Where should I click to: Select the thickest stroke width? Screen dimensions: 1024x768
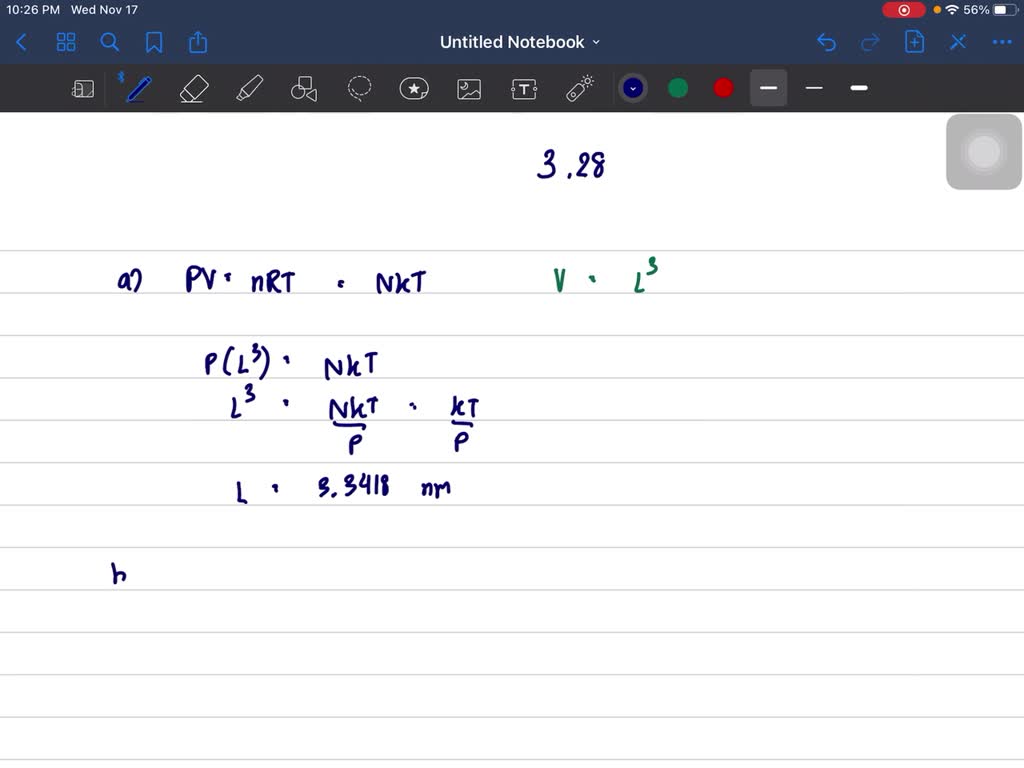(858, 88)
